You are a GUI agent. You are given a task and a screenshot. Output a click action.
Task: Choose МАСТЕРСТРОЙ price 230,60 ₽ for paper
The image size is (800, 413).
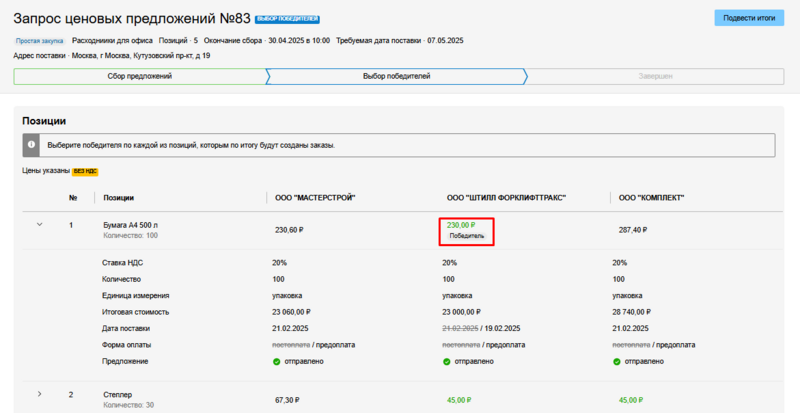(290, 229)
